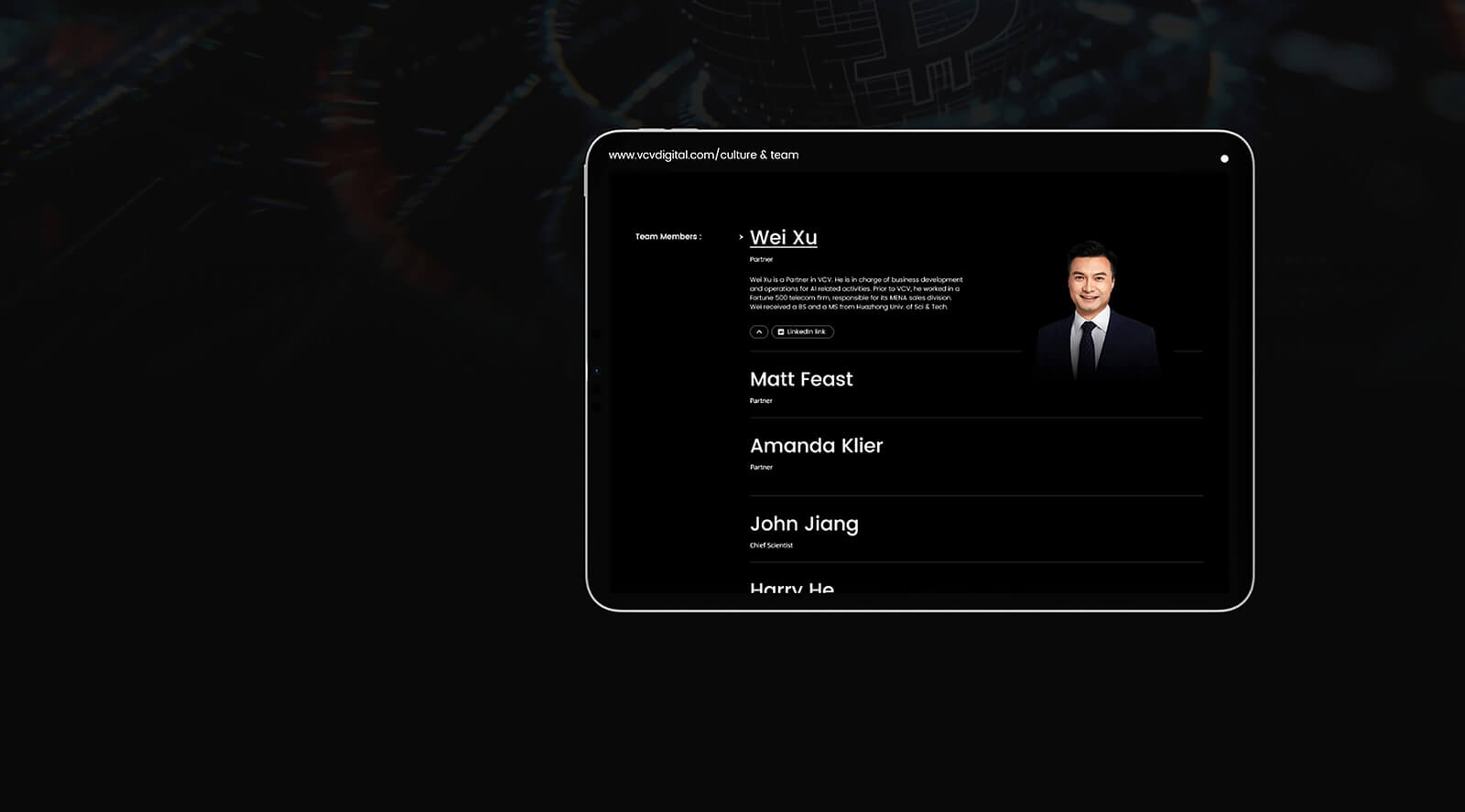Click the LinkedIn logo icon
1465x812 pixels.
click(x=781, y=331)
